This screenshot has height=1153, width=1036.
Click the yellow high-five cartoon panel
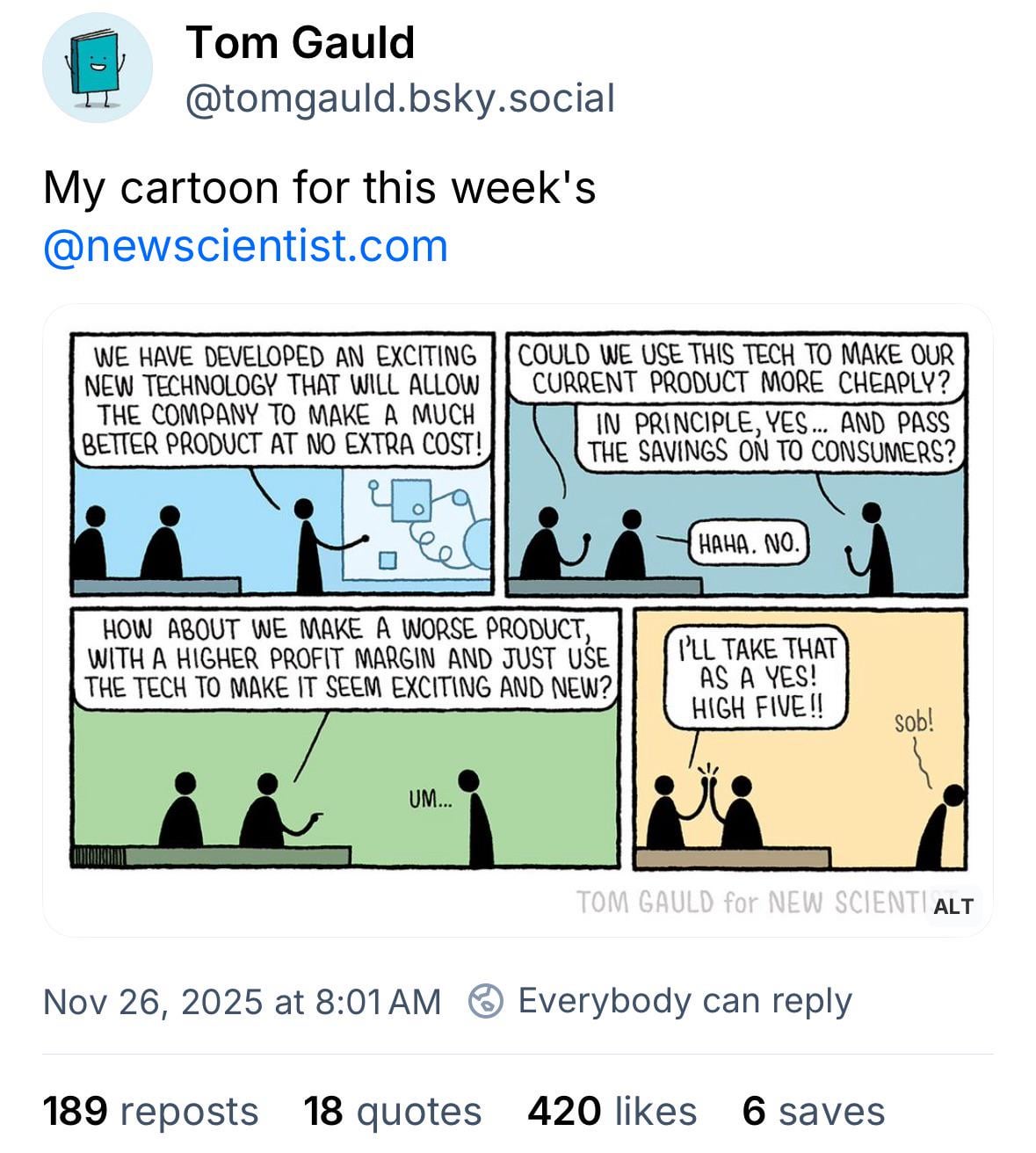point(799,791)
